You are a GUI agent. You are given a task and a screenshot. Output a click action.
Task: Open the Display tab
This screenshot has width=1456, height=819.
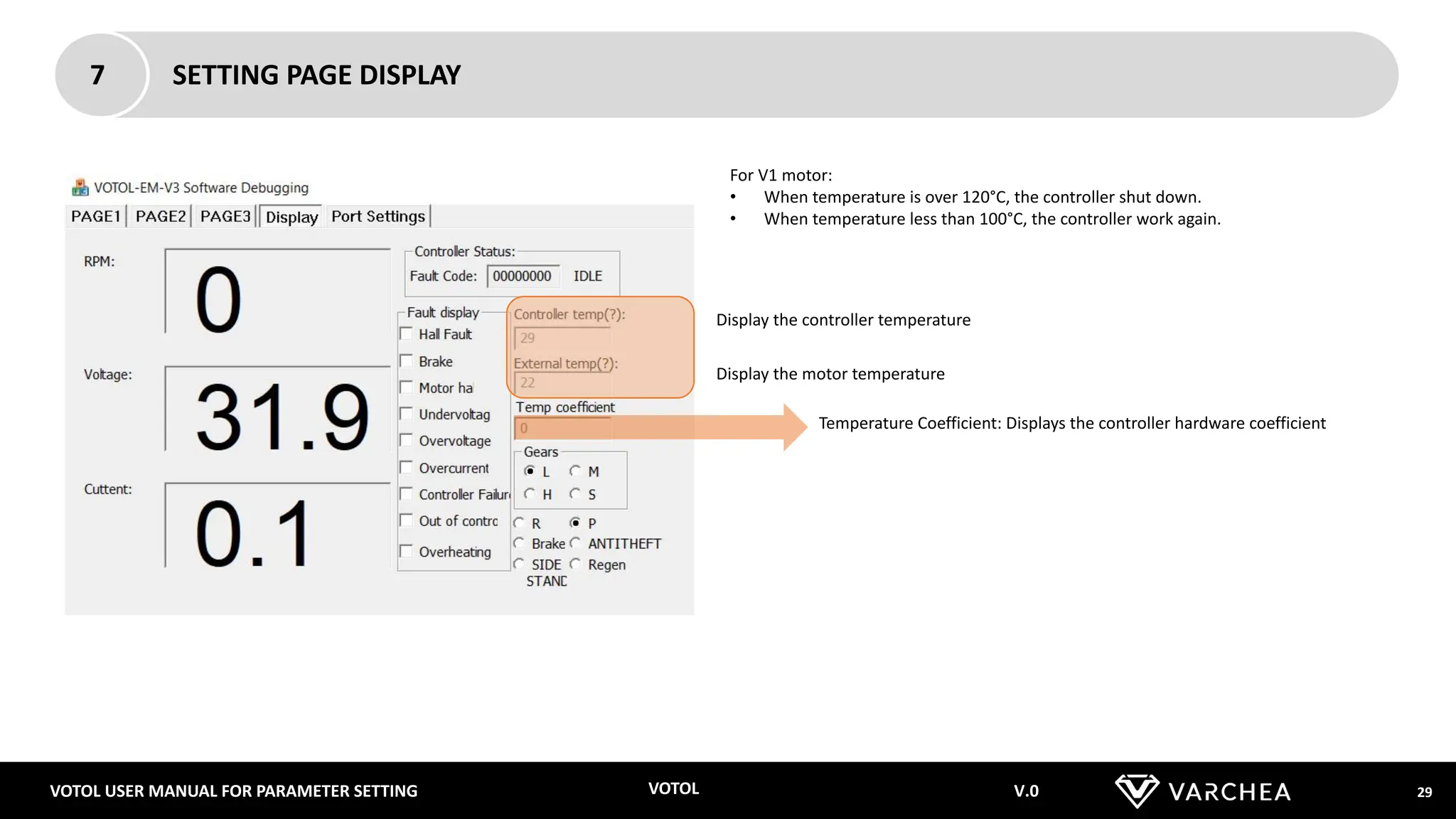291,217
